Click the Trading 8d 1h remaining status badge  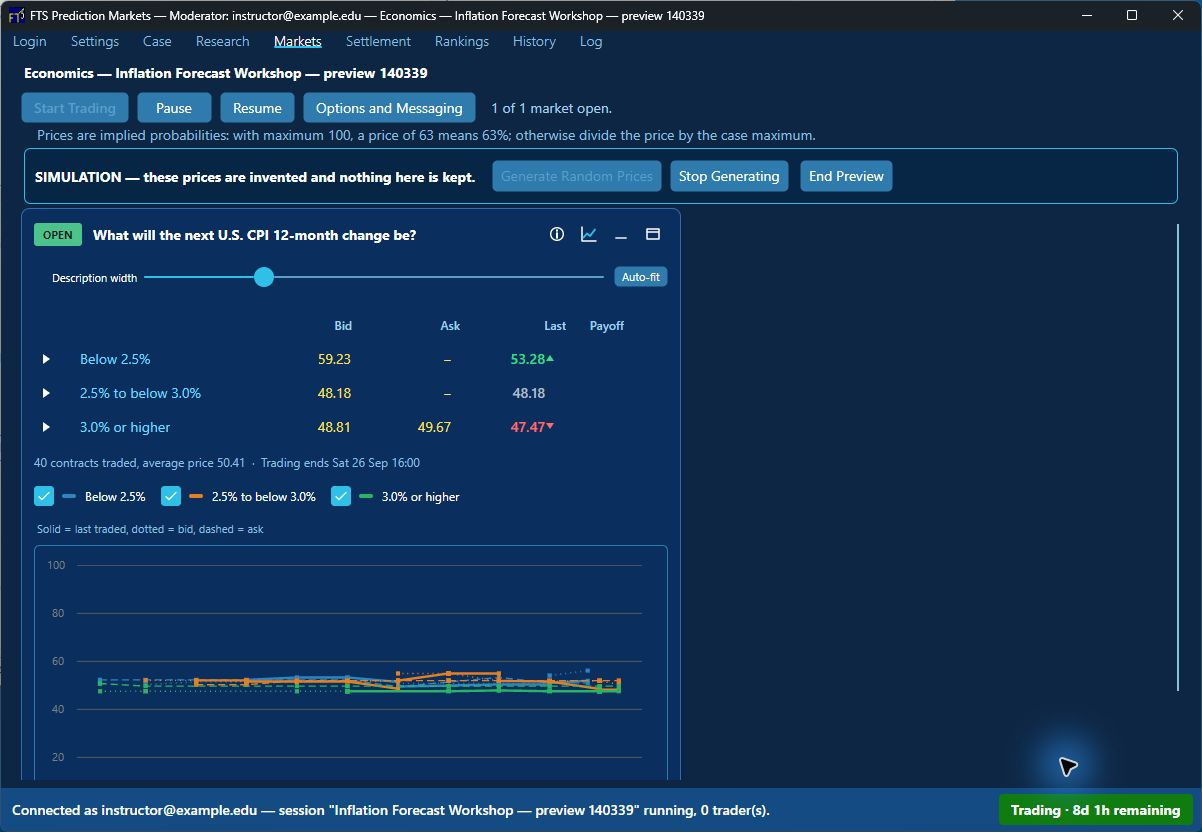pos(1095,810)
